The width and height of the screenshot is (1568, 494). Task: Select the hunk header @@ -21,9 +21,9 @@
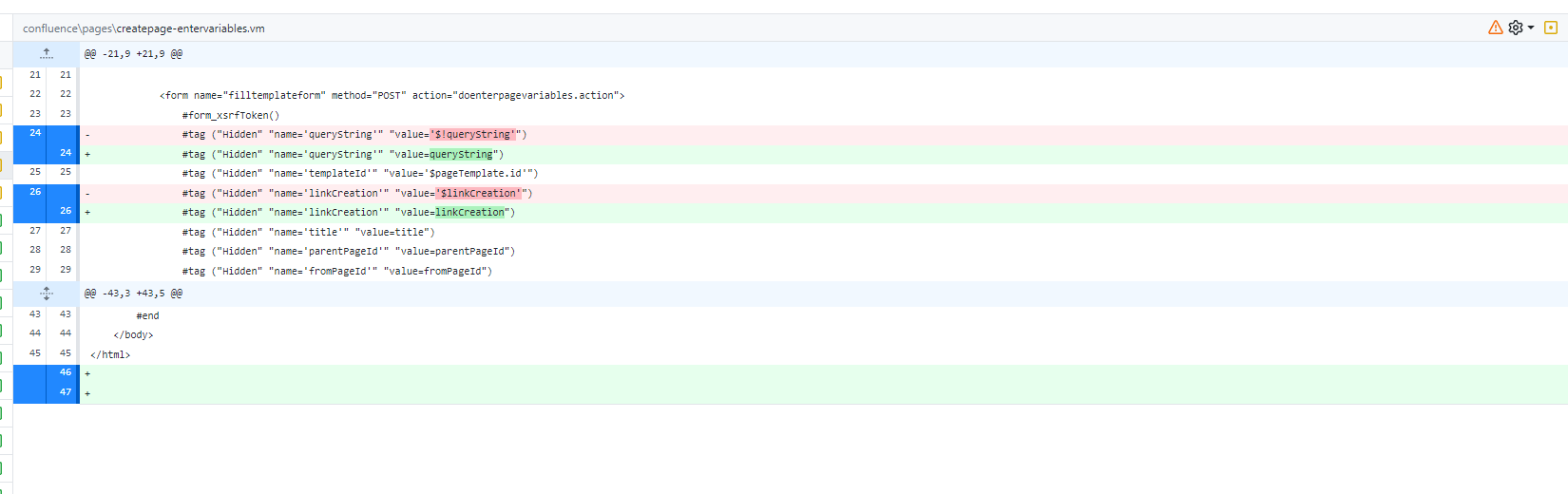coord(134,54)
